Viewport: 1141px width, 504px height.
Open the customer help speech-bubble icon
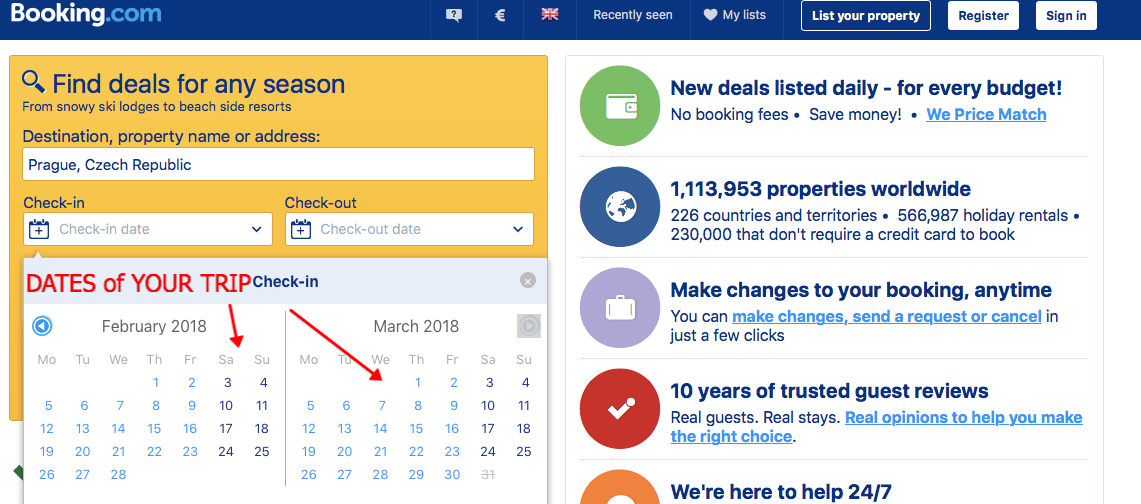(x=454, y=15)
